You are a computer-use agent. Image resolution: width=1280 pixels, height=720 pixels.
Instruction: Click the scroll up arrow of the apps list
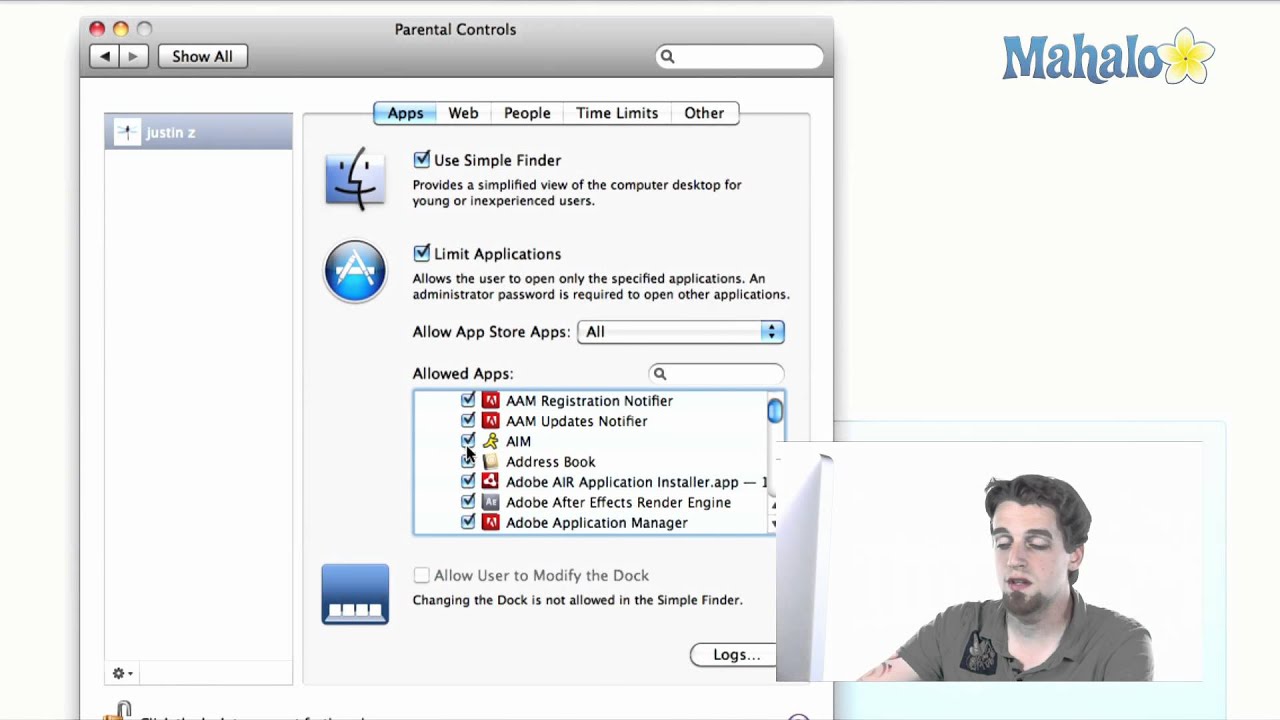click(x=774, y=505)
